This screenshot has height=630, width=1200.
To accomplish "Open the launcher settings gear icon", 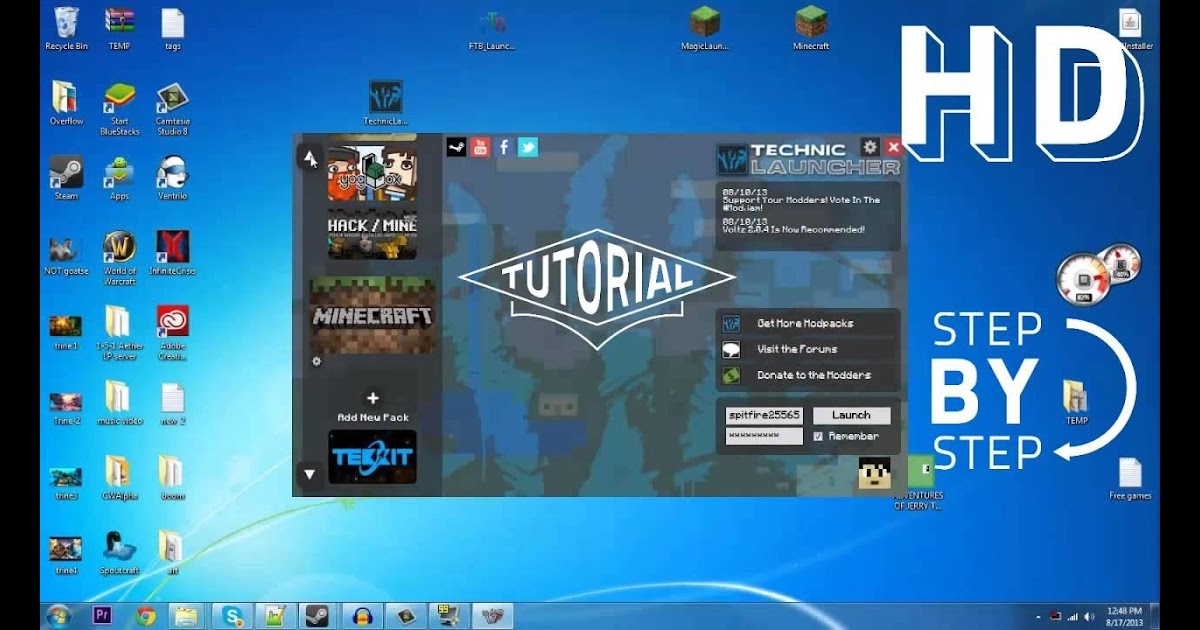I will pyautogui.click(x=871, y=147).
